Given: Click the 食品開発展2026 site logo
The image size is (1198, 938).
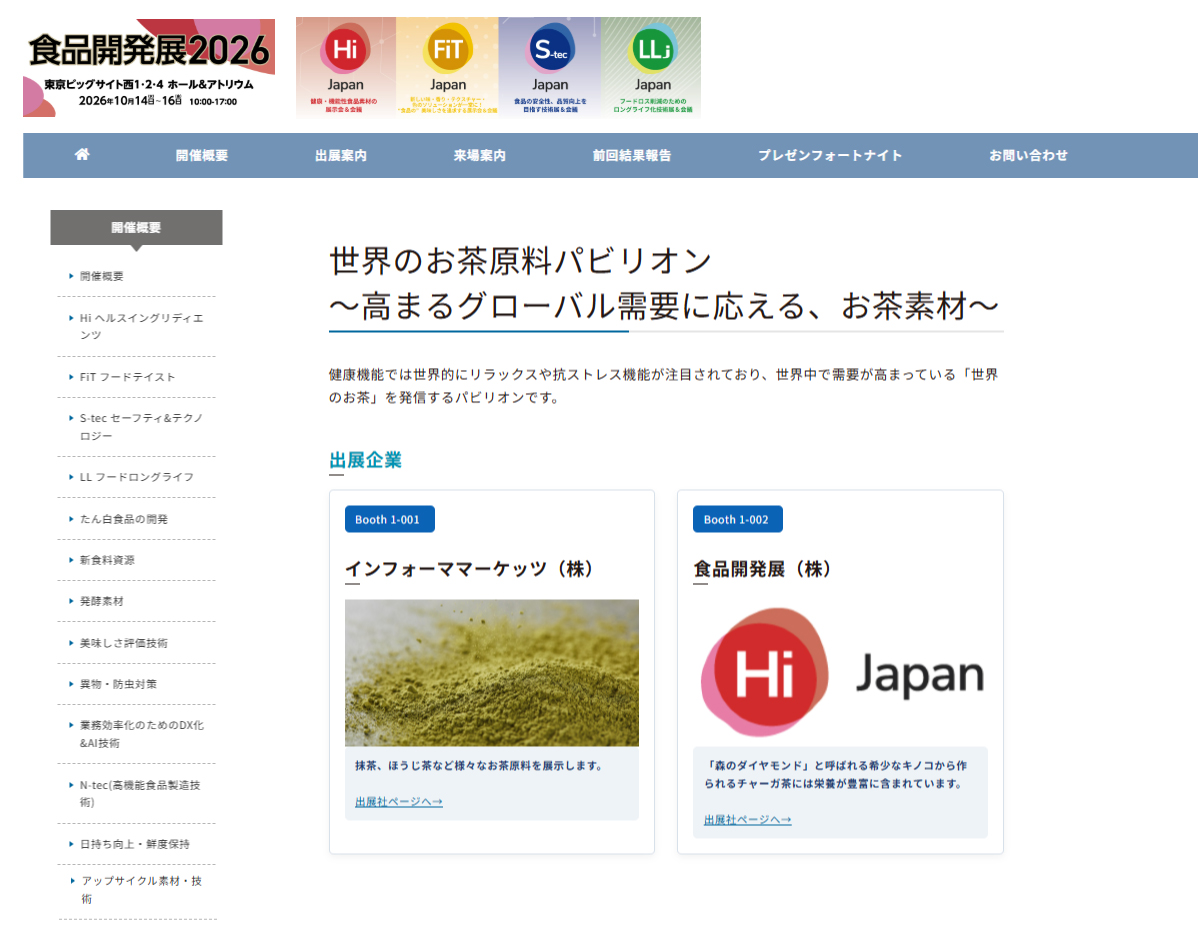Looking at the screenshot, I should click(149, 67).
